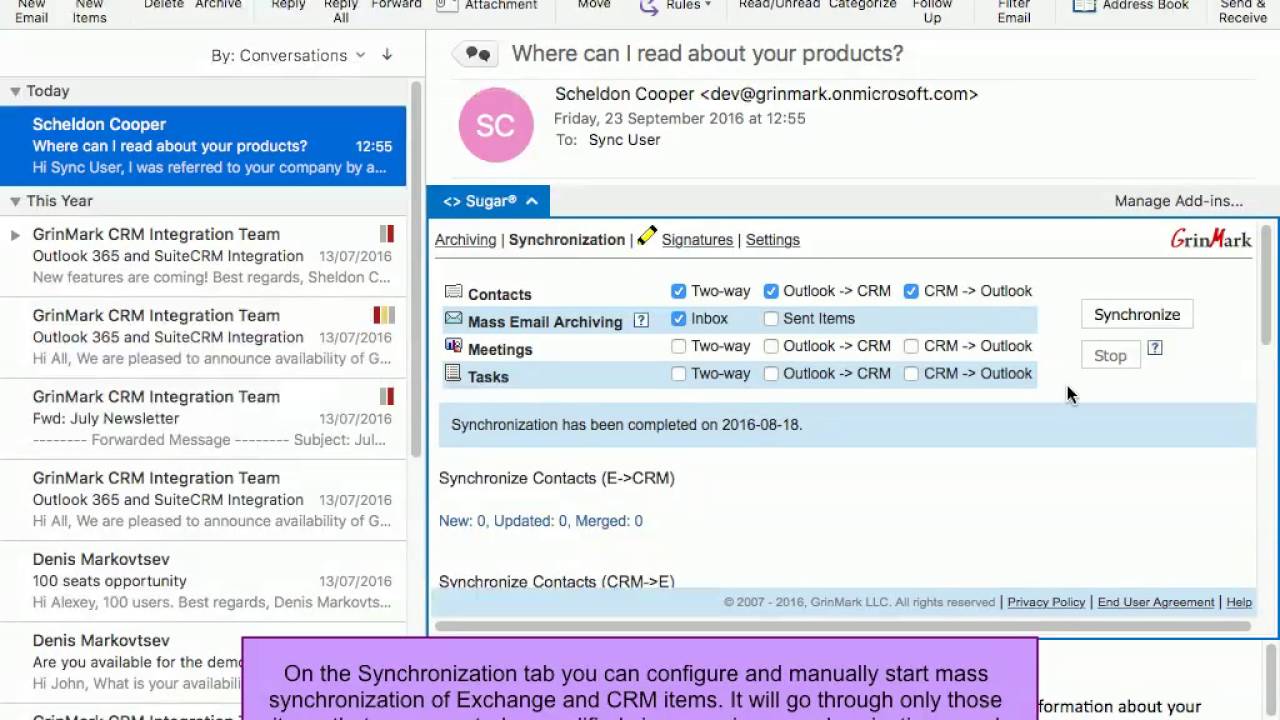Open the By: Conversations sort dropdown
Screen dimensions: 1280x720
(288, 55)
